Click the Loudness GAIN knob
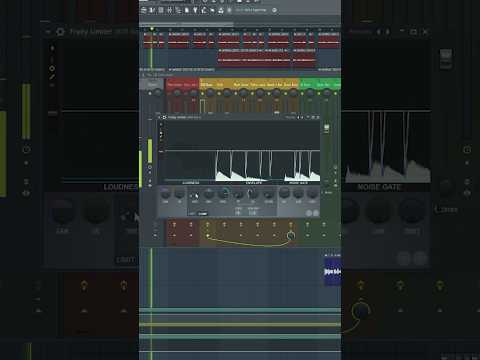 (165, 194)
